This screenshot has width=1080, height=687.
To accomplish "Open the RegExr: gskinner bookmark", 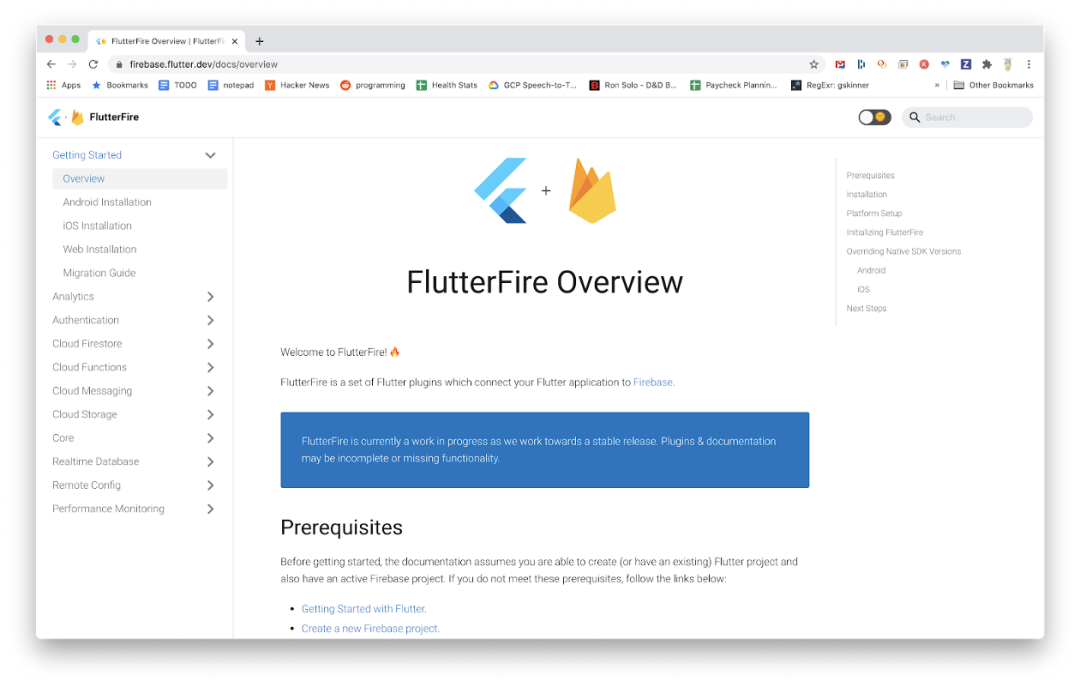I will 829,85.
